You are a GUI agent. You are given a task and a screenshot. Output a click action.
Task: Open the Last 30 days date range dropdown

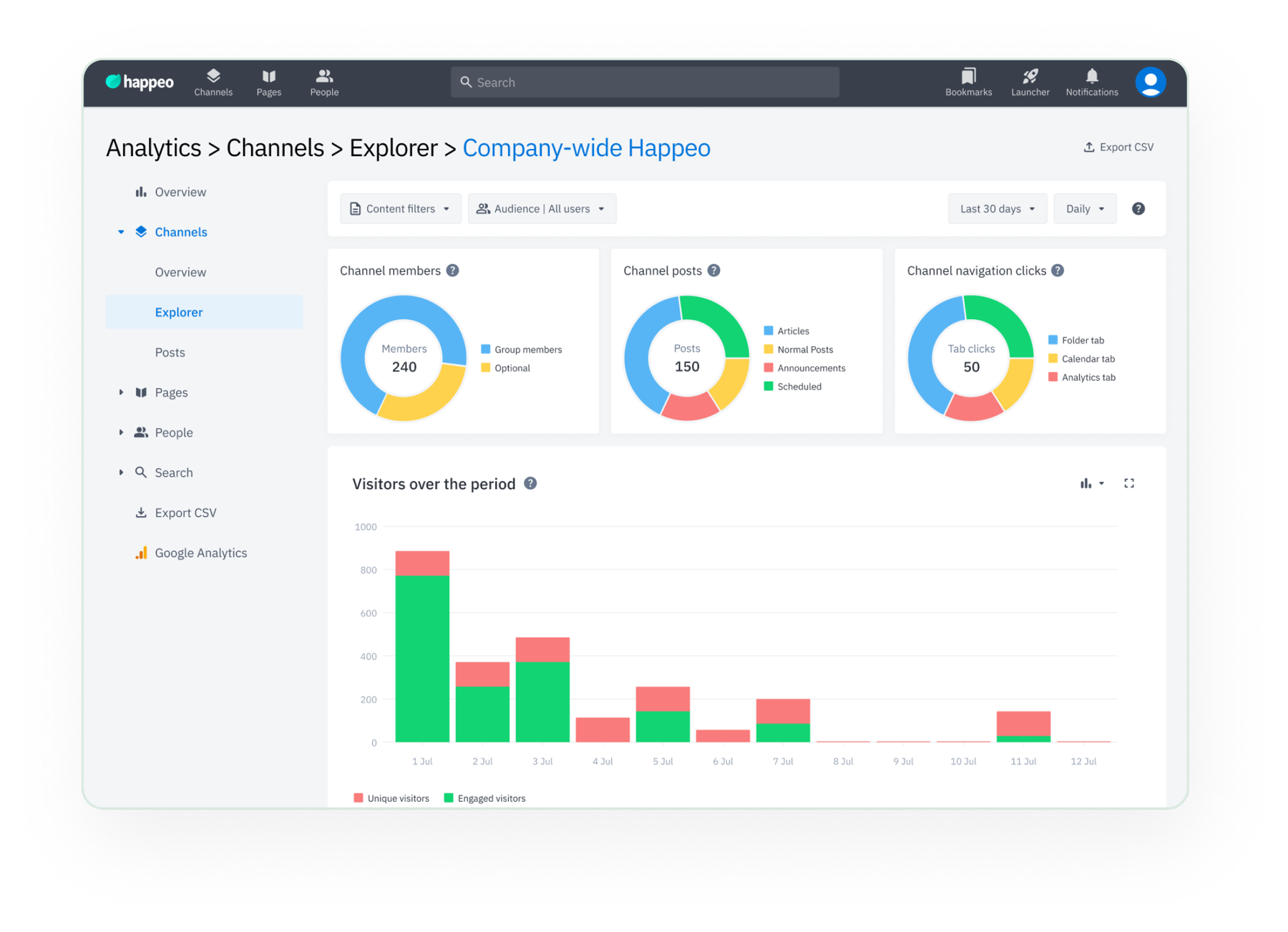(x=997, y=209)
